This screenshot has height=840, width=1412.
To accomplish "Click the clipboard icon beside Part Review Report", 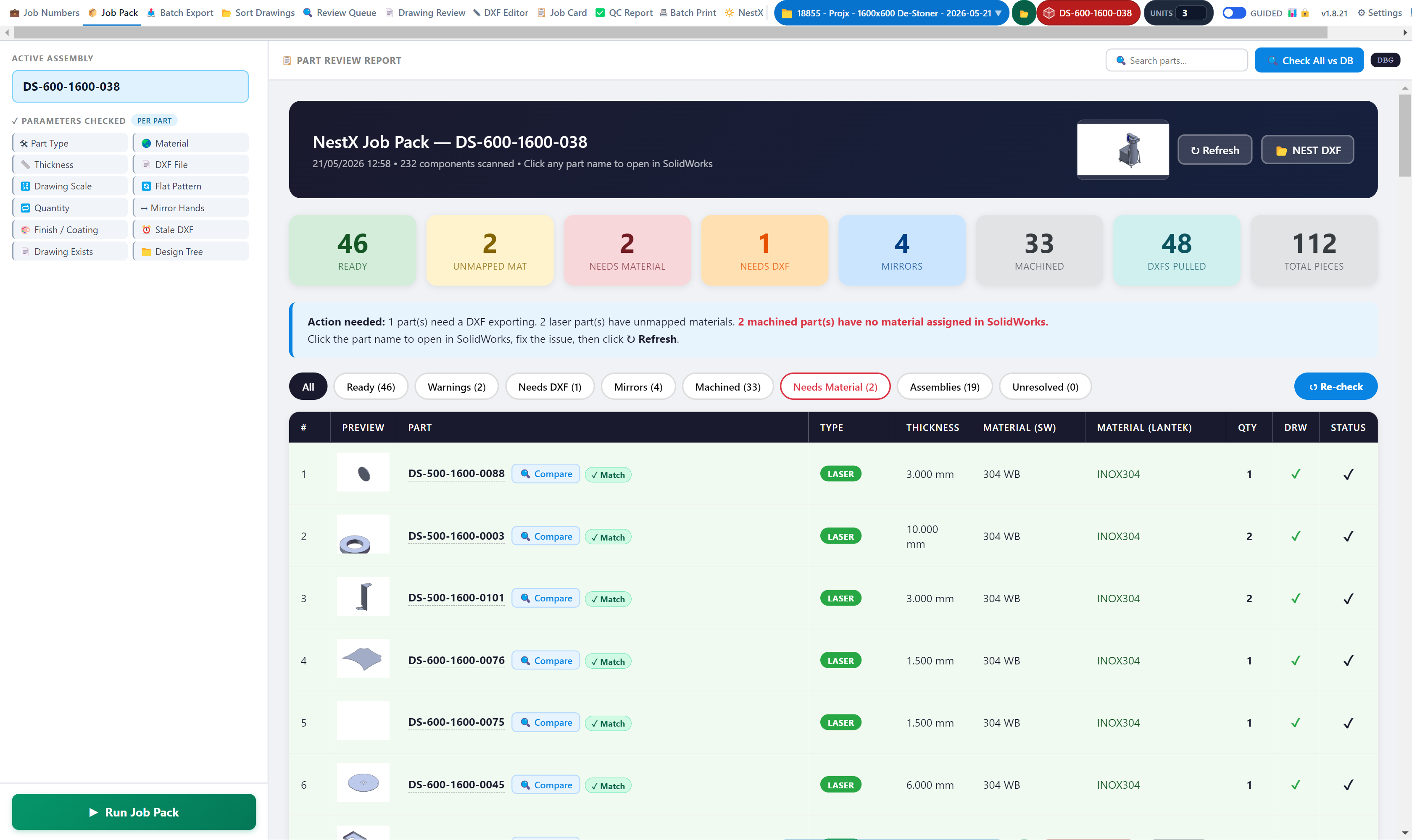I will pos(287,60).
